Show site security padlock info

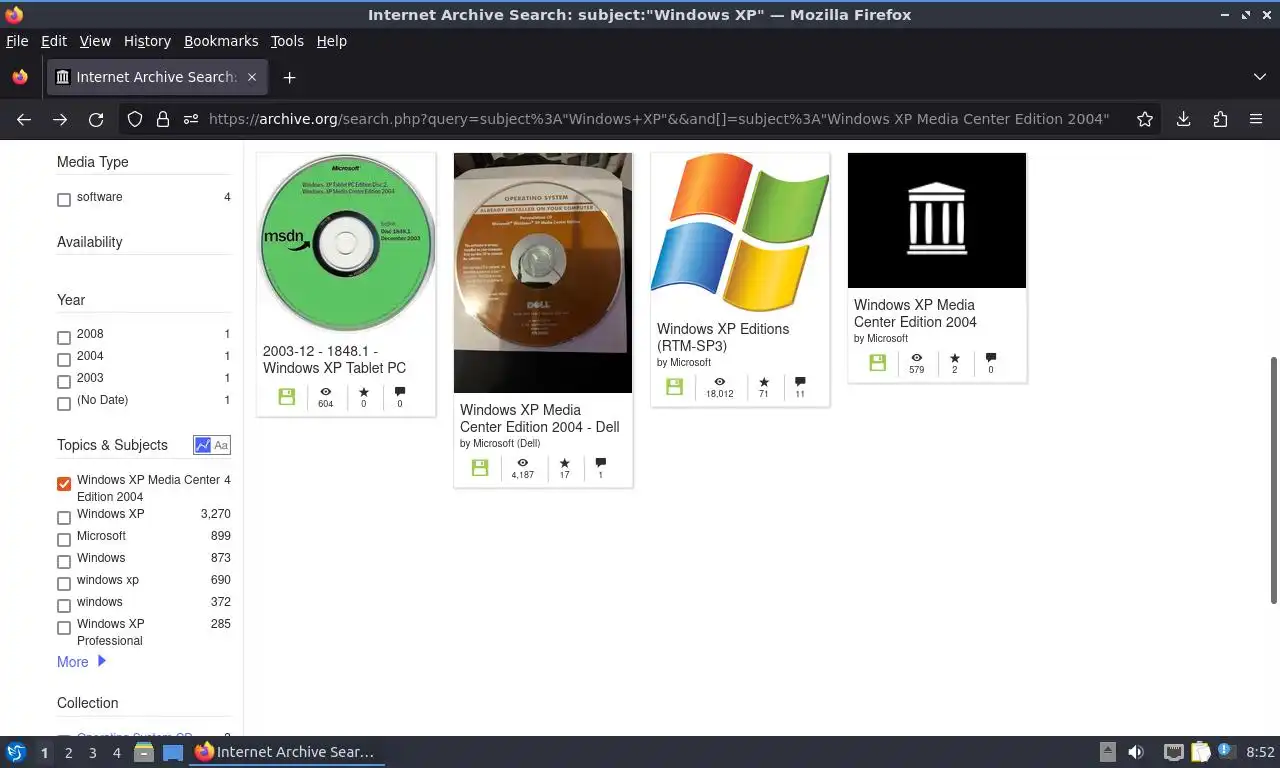click(x=163, y=119)
